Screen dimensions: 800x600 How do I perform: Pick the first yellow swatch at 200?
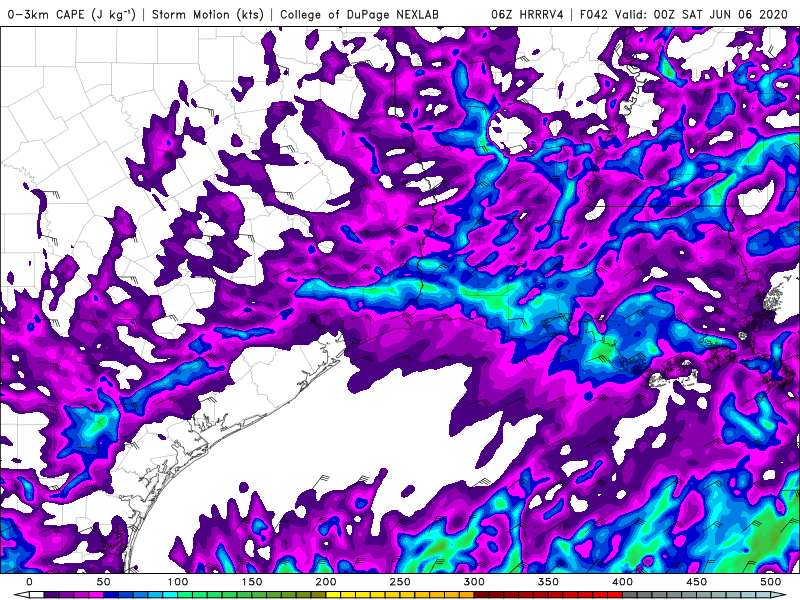(333, 594)
